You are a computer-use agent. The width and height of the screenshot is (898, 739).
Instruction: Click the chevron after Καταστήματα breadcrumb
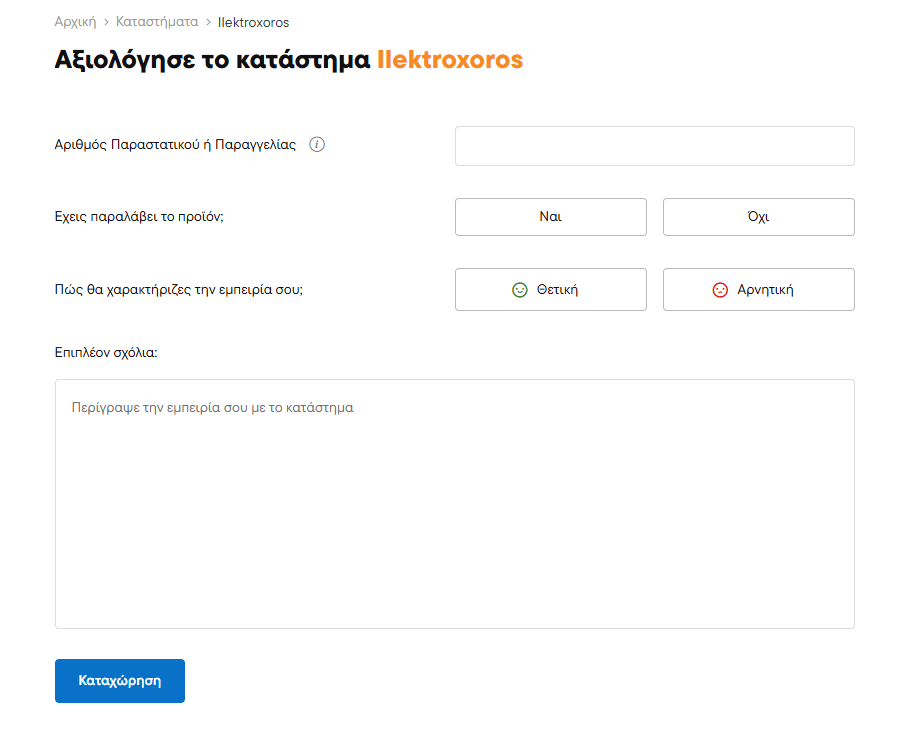208,22
